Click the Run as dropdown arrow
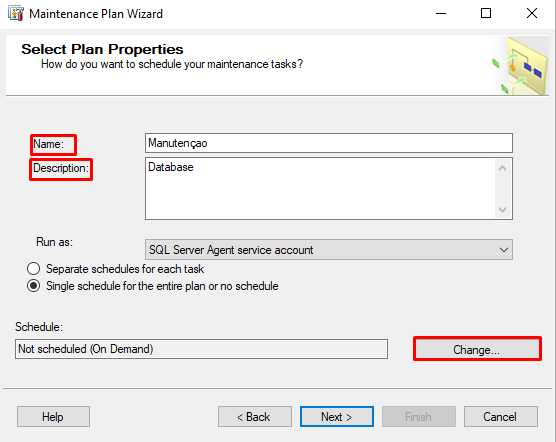 (x=504, y=250)
